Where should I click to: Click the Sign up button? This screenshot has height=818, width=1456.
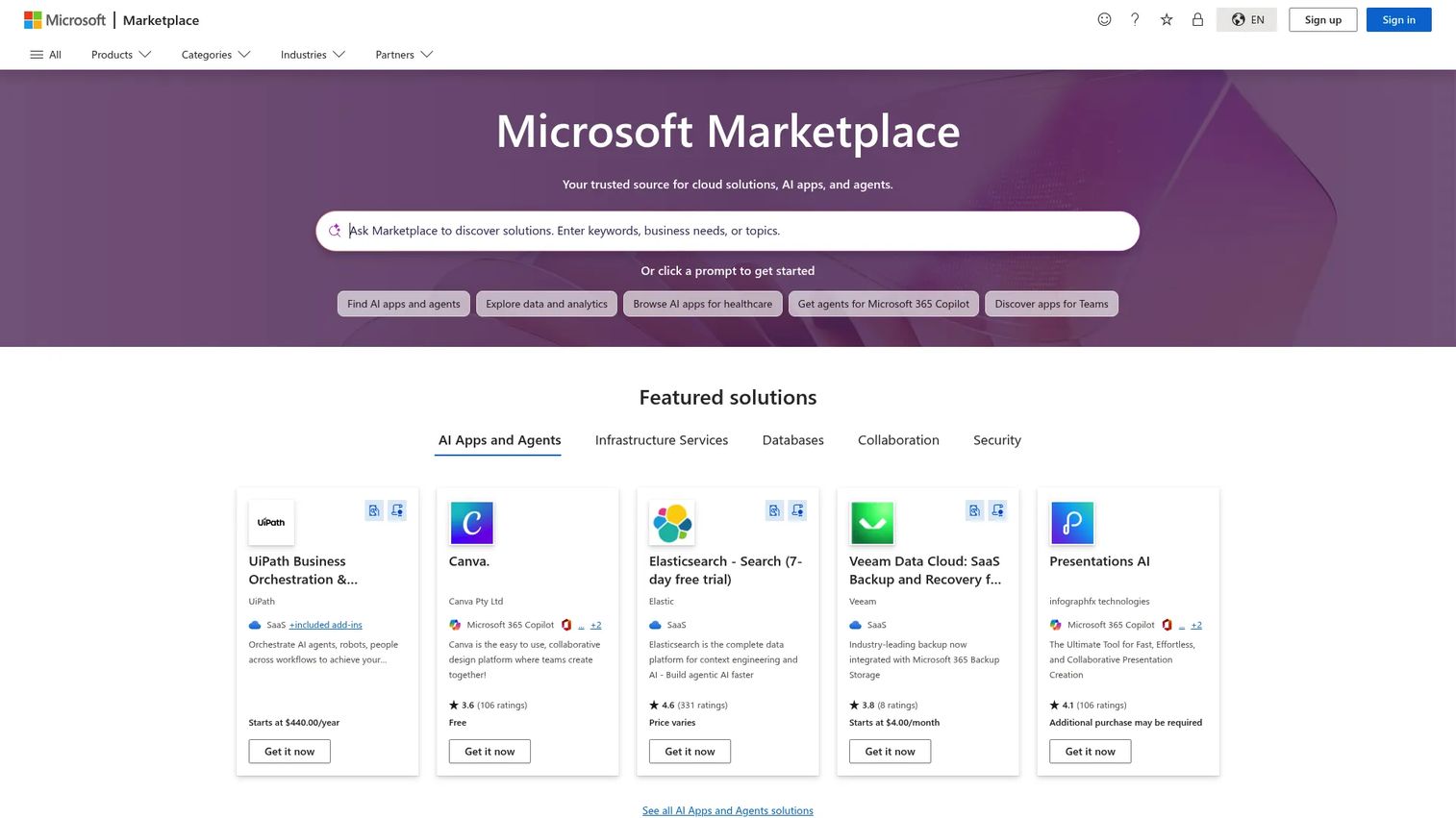point(1323,20)
